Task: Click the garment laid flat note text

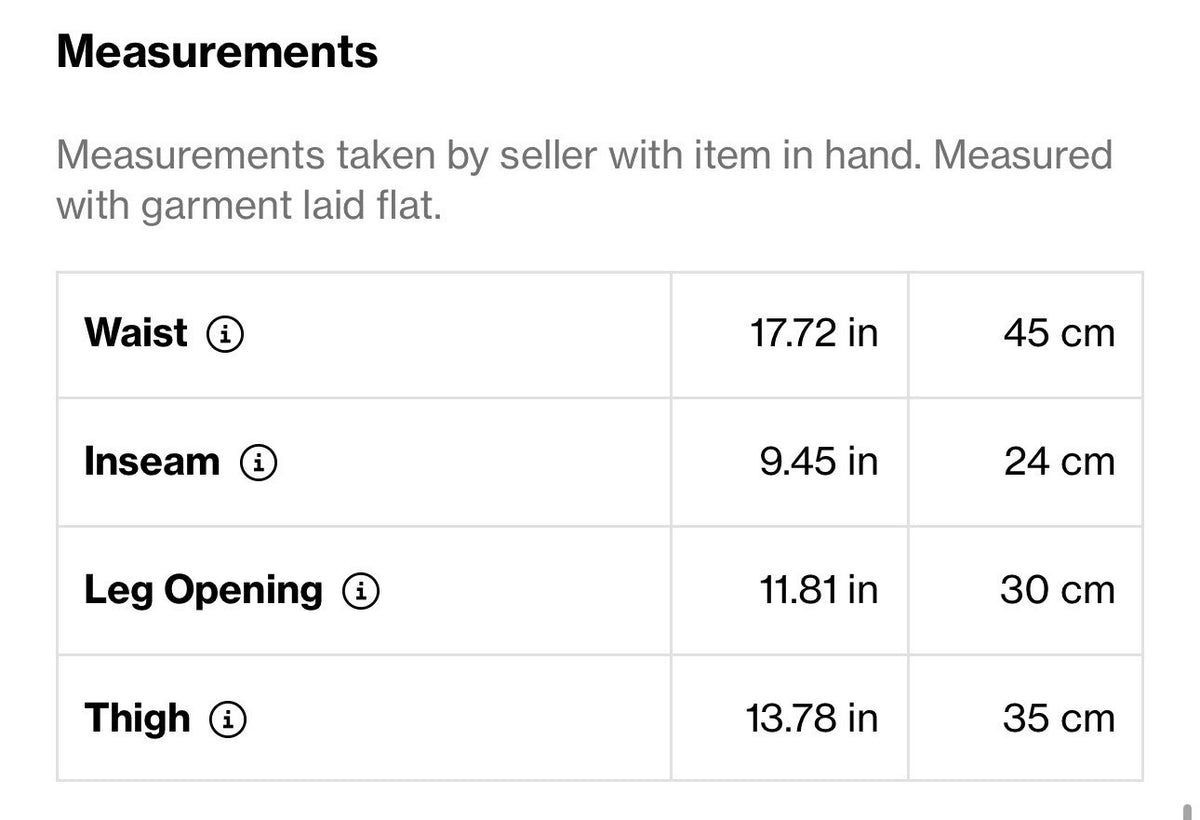Action: [249, 207]
